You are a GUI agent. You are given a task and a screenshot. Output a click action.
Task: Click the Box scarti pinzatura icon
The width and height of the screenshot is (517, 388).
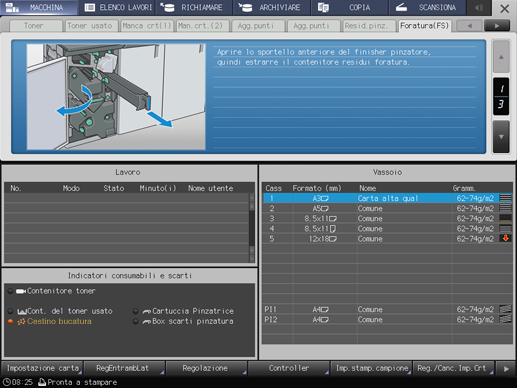tap(147, 322)
